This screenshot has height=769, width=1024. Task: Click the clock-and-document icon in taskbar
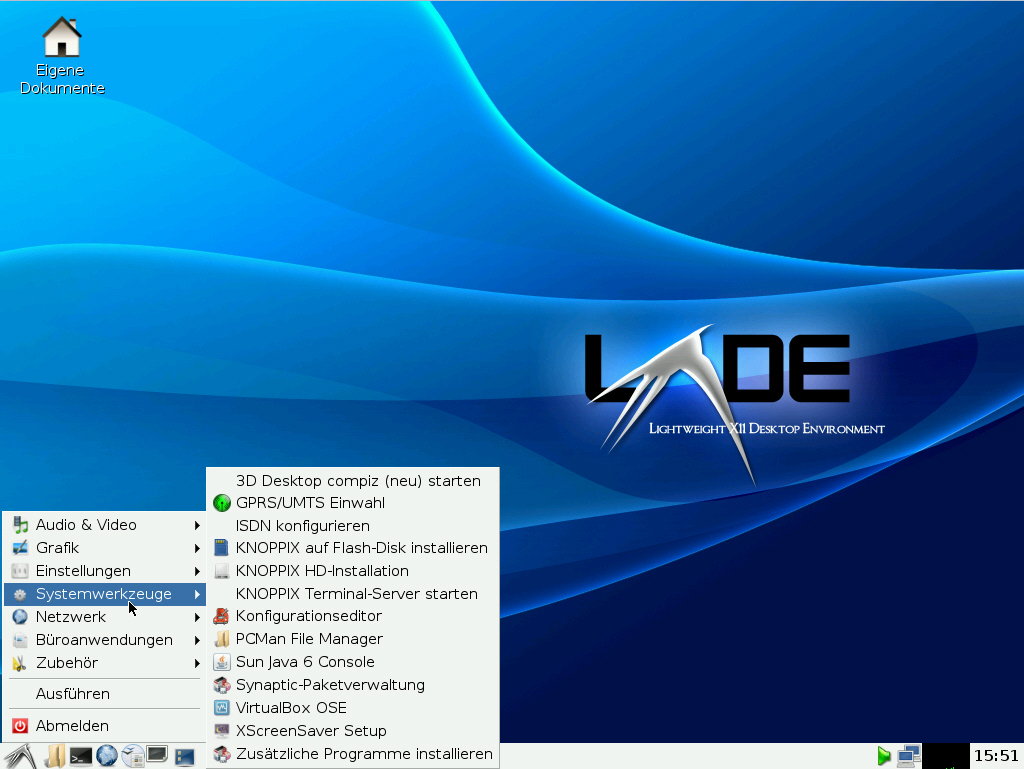point(133,757)
